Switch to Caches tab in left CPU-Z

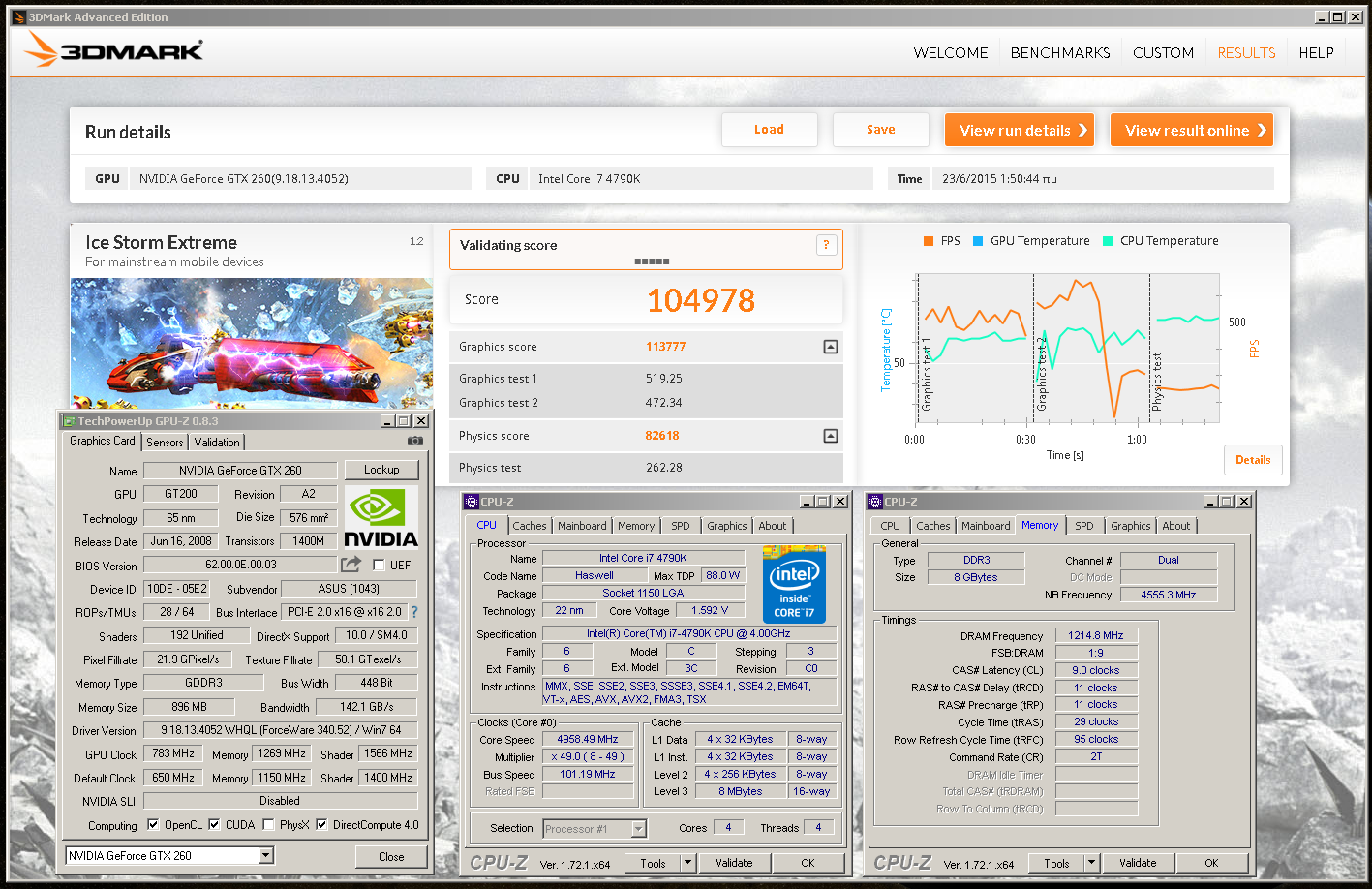(530, 526)
